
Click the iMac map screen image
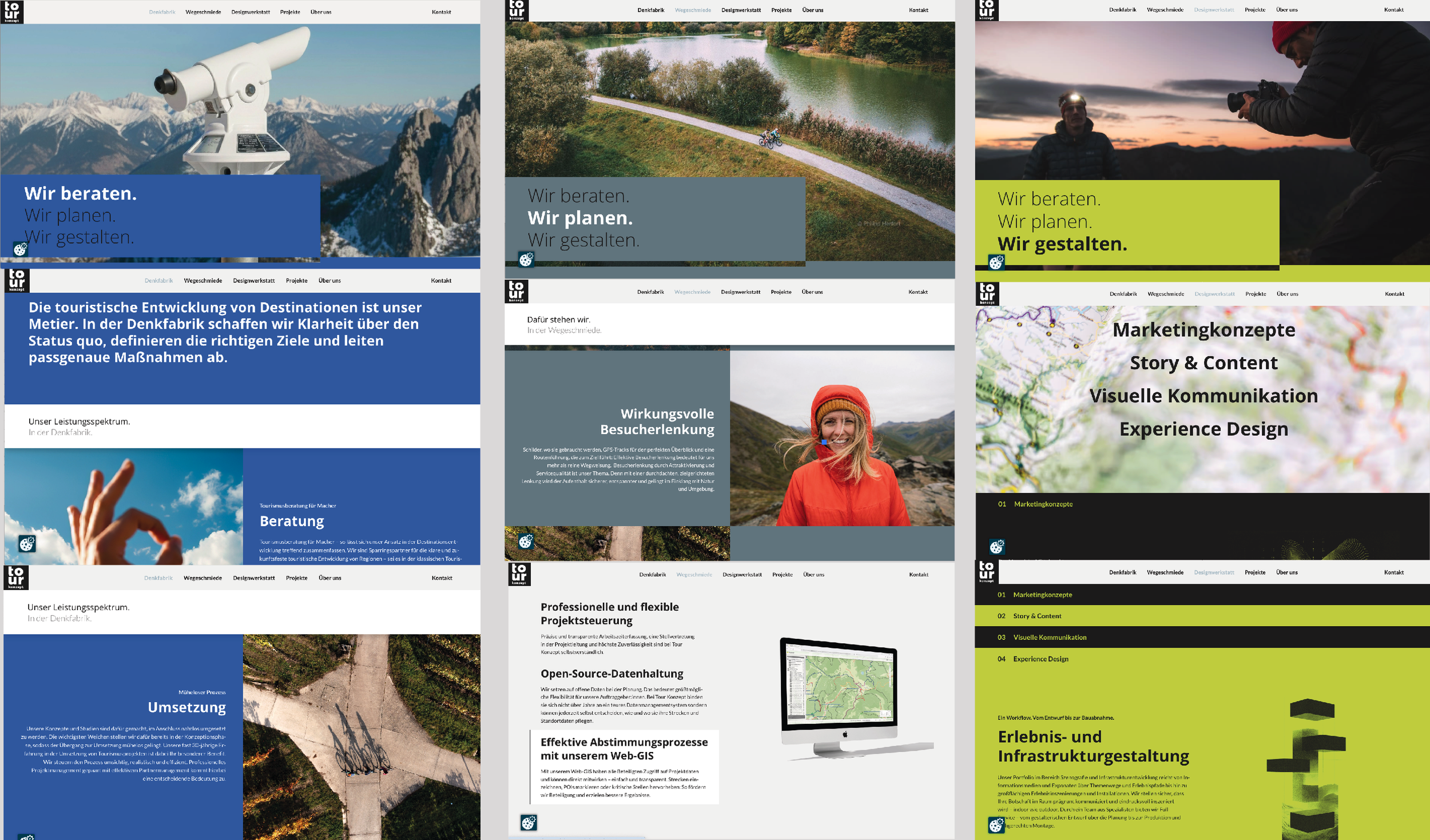click(839, 686)
